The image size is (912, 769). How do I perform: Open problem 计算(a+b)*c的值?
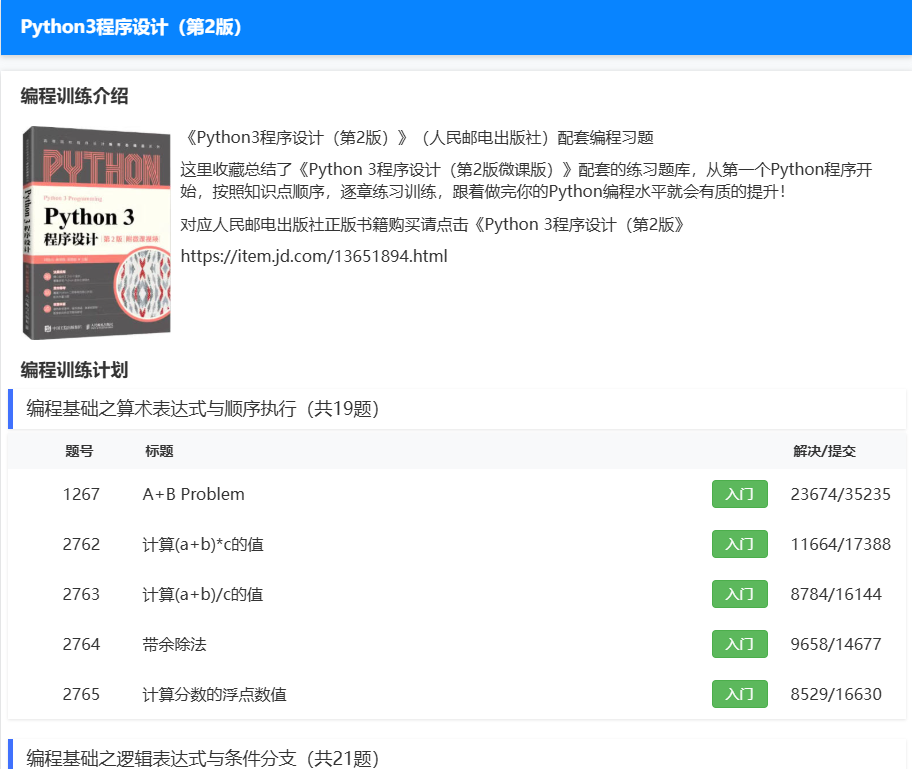pyautogui.click(x=203, y=544)
